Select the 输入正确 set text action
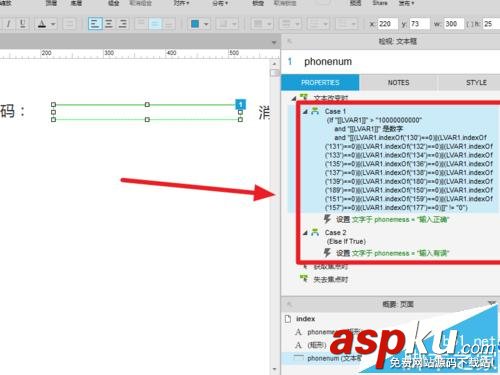Screen dimensions: 500x375 [x=392, y=219]
